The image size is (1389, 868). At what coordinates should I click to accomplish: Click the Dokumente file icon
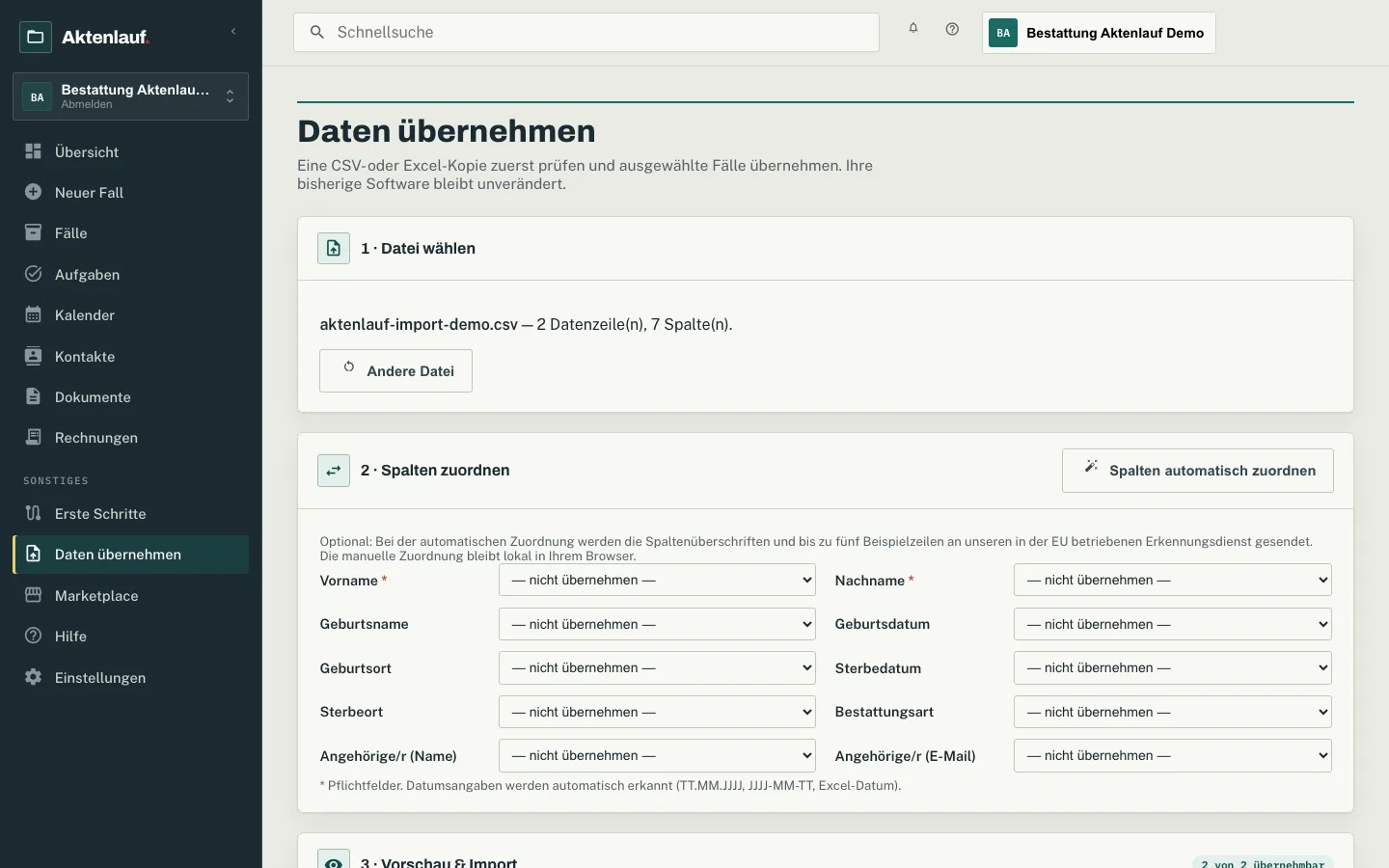33,396
